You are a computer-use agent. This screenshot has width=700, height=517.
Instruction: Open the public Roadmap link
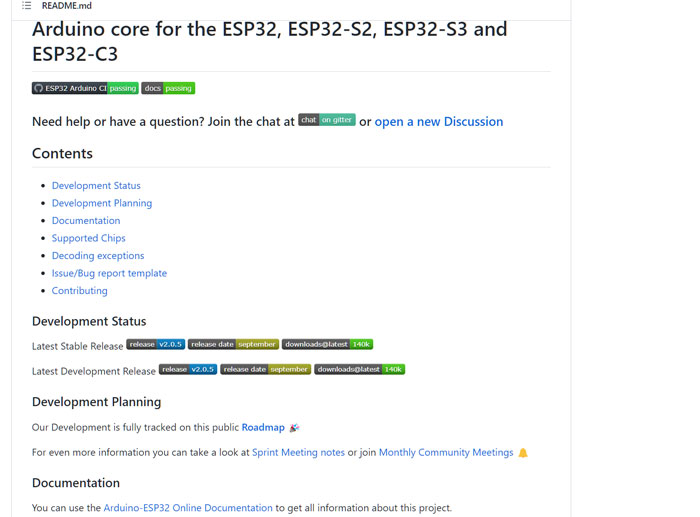[x=263, y=427]
